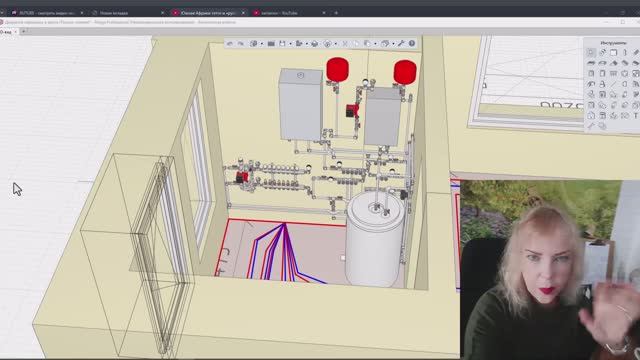Click the cut X icon in the toolbar
This screenshot has height=360, width=640.
(345, 44)
